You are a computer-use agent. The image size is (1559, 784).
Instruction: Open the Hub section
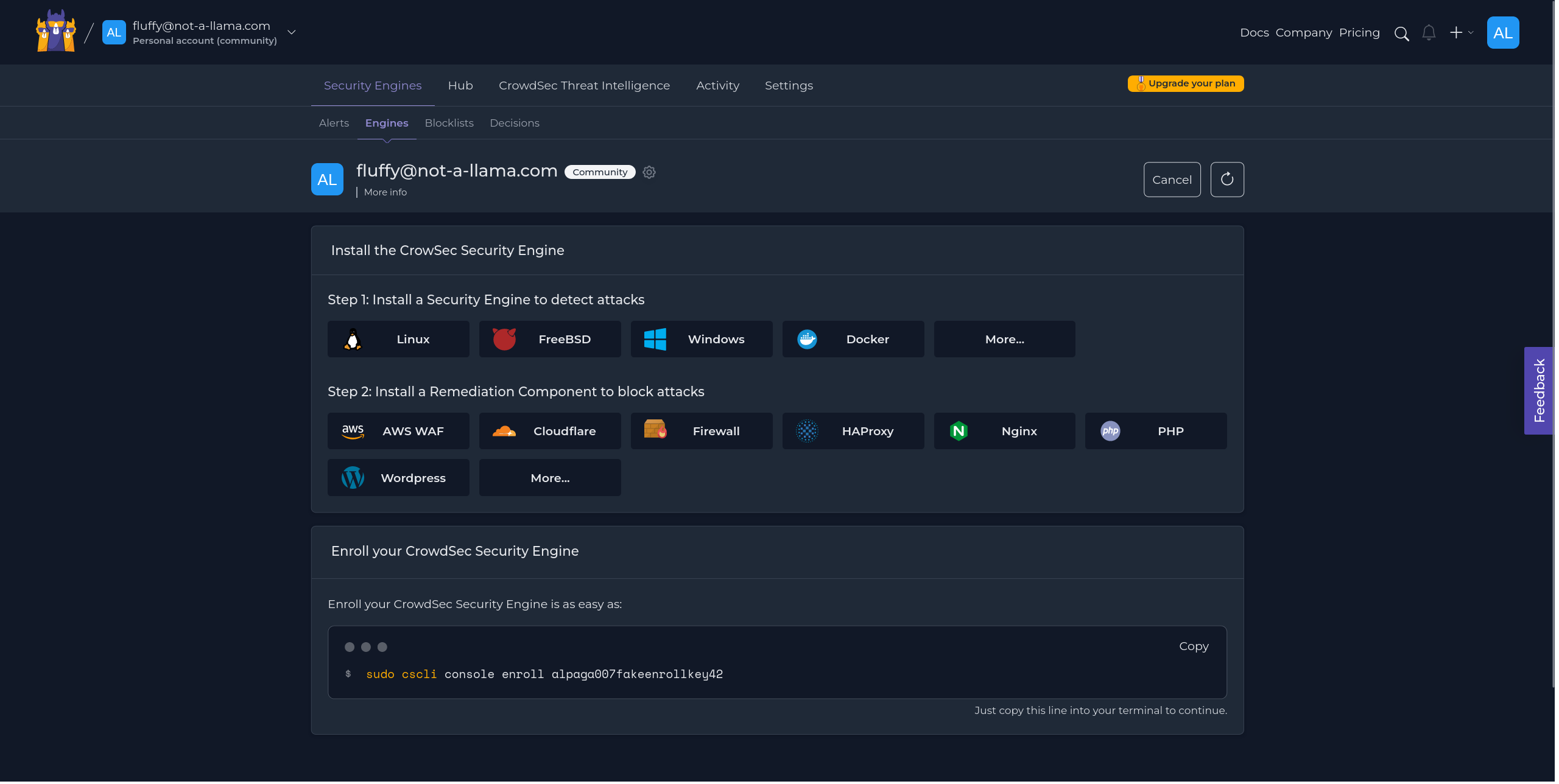point(460,85)
